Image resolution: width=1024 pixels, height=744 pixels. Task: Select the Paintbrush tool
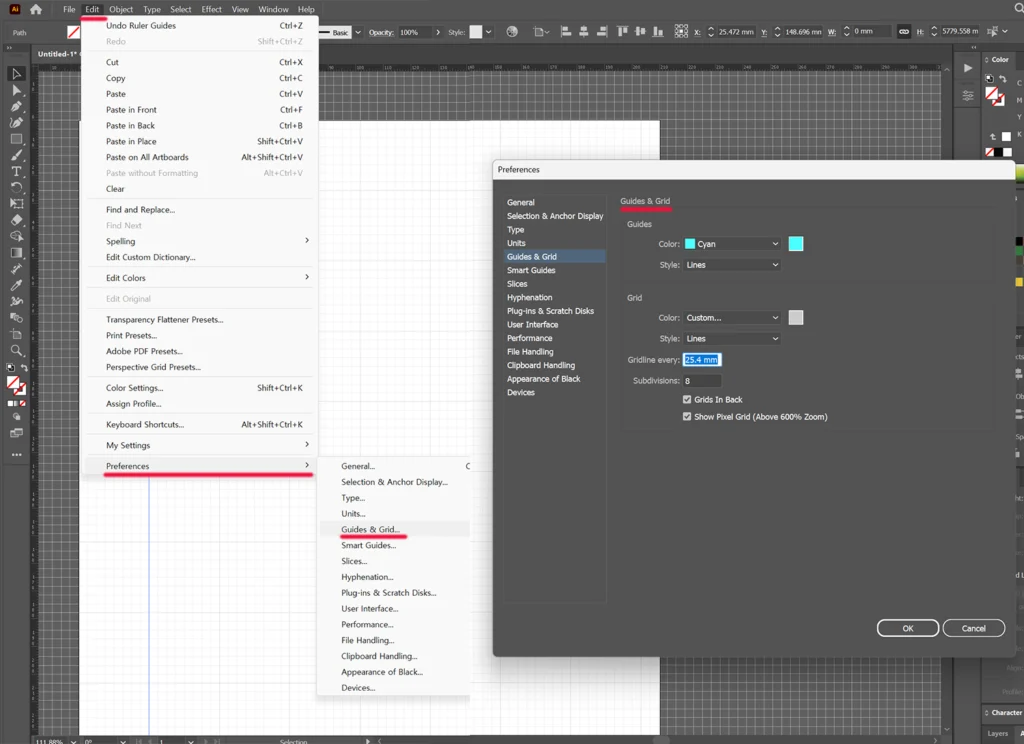pos(16,155)
